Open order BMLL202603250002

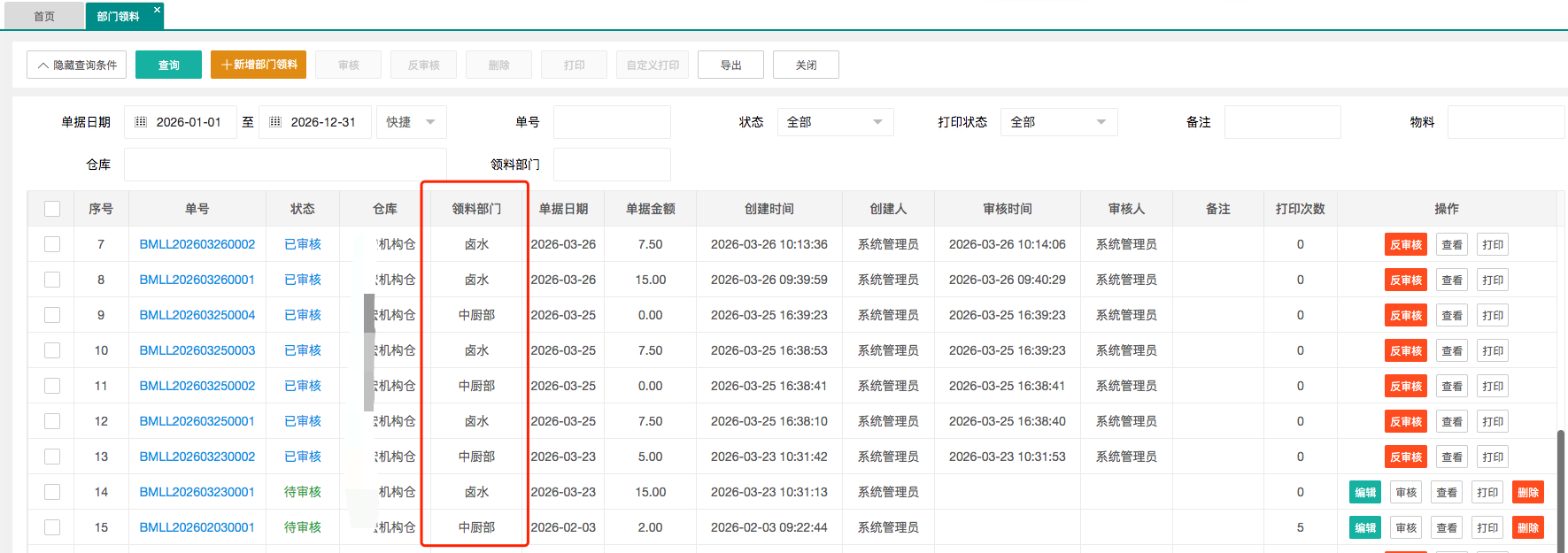coord(197,386)
